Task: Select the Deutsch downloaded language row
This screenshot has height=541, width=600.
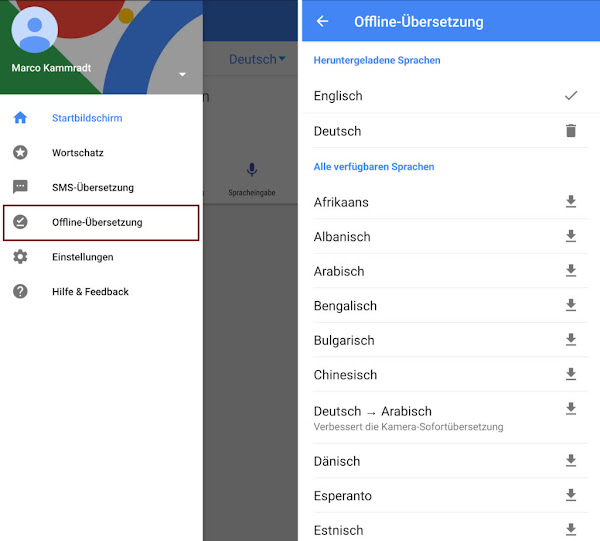Action: click(x=451, y=131)
